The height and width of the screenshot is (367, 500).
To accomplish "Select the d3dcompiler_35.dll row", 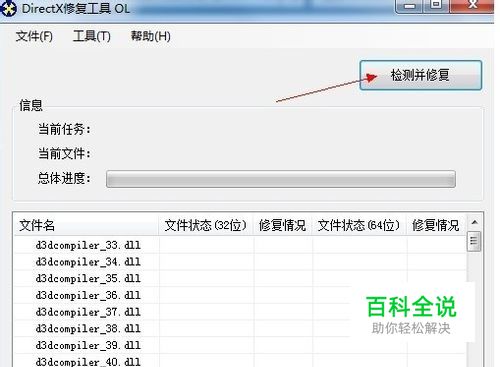I will point(240,278).
